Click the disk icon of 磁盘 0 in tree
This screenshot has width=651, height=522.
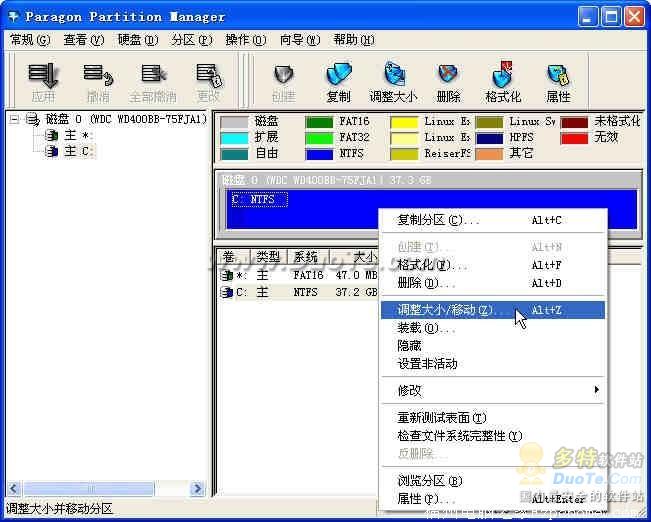[x=32, y=120]
